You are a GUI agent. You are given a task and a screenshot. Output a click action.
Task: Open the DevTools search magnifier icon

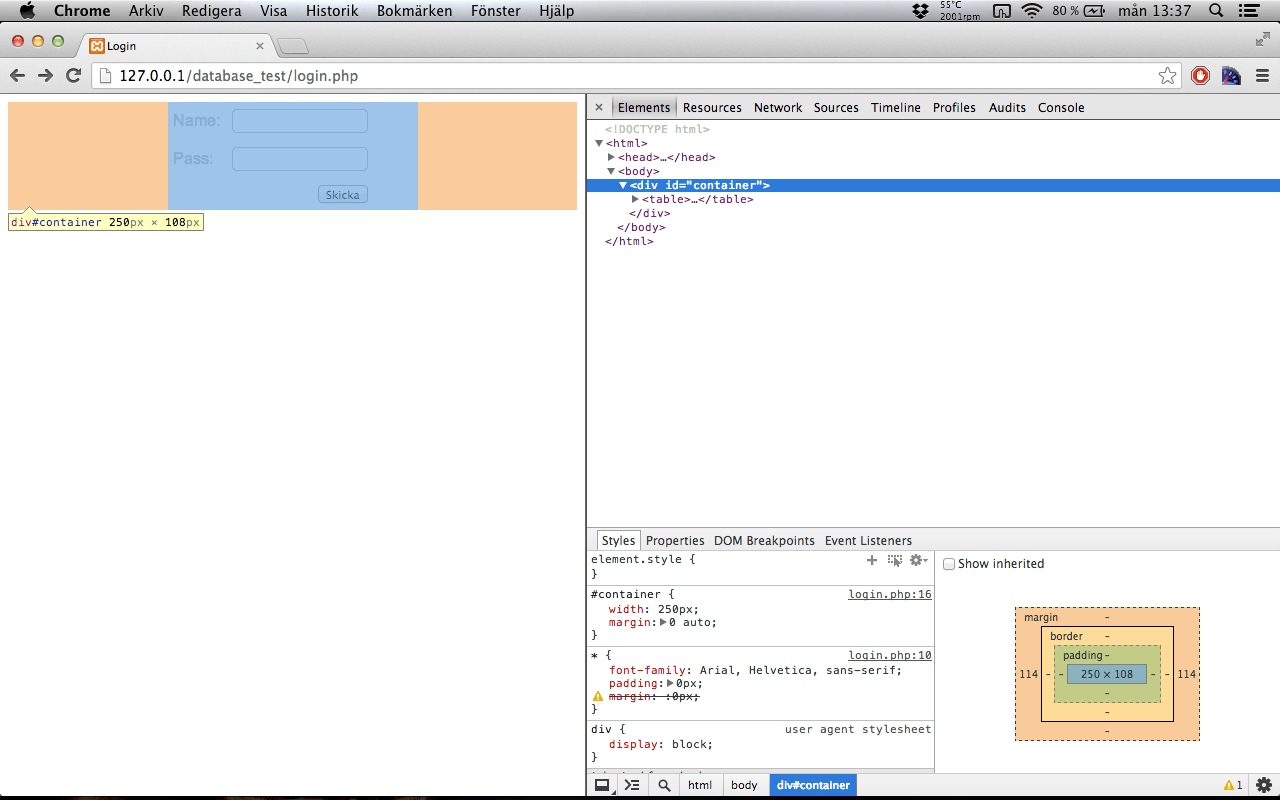coord(663,785)
